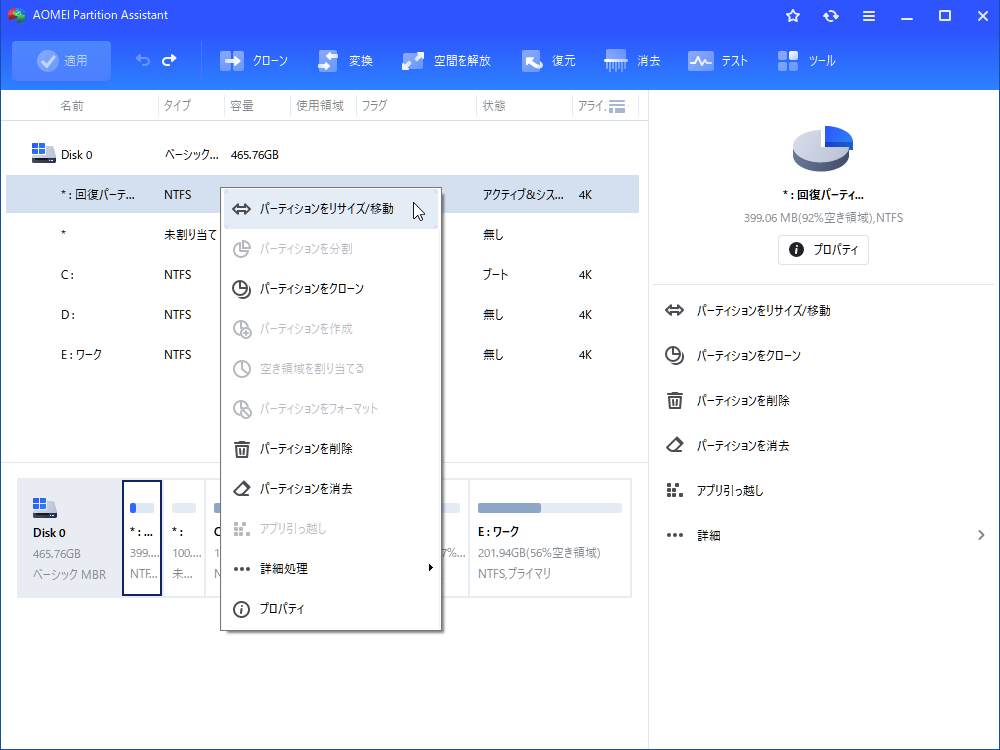Choose パーティションをクローン in context menu
The height and width of the screenshot is (750, 1000).
pos(330,289)
